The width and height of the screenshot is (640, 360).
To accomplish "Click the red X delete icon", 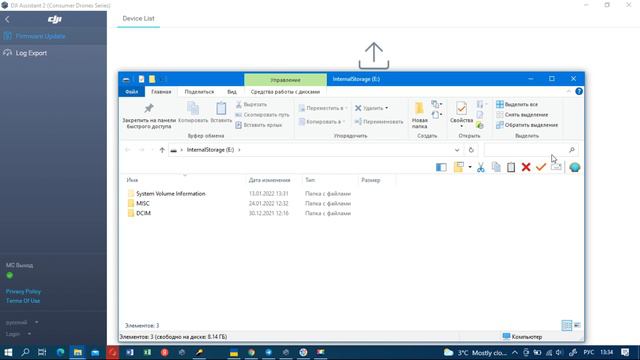I will point(526,167).
